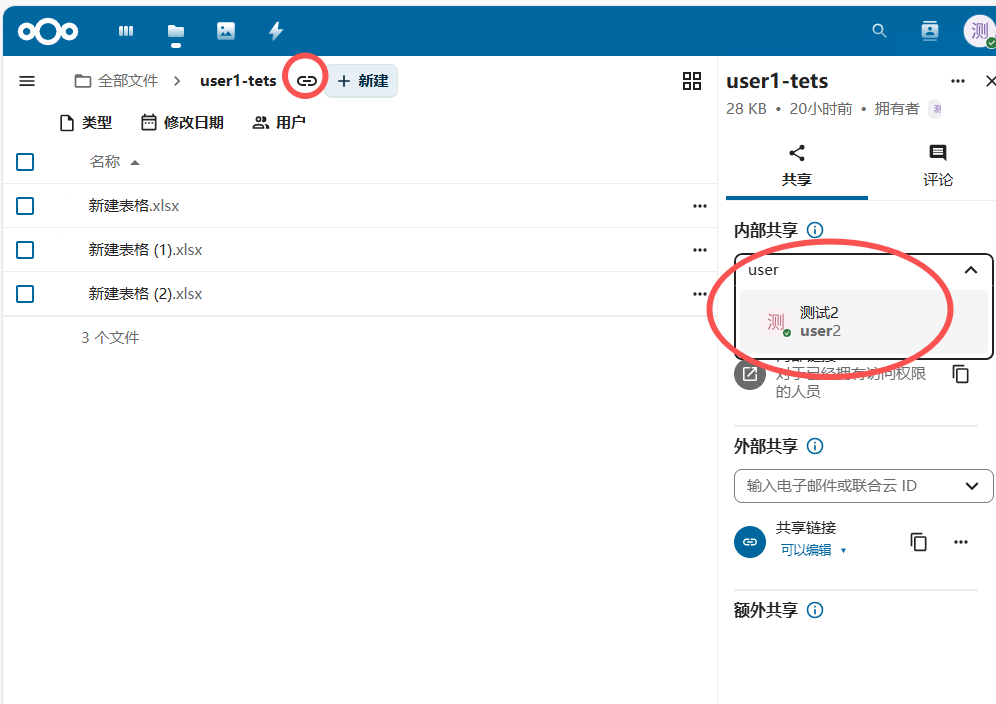996x704 pixels.
Task: Toggle the select-all files checkbox
Action: tap(25, 162)
